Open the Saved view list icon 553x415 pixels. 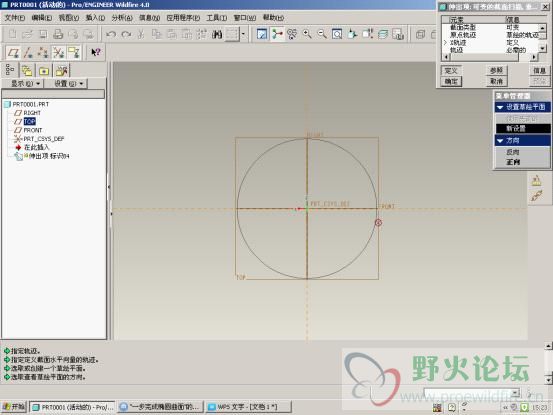[367, 34]
